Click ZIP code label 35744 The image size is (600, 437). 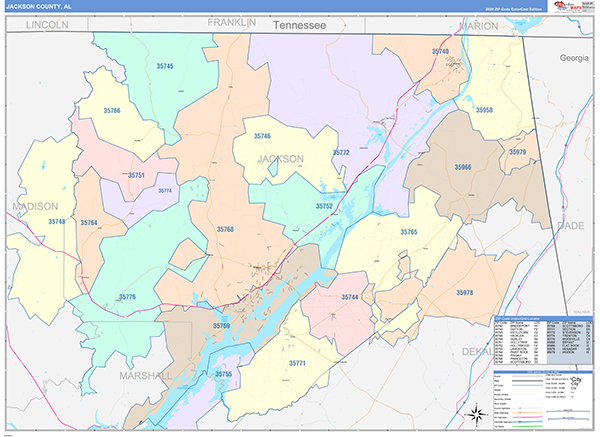[x=350, y=297]
